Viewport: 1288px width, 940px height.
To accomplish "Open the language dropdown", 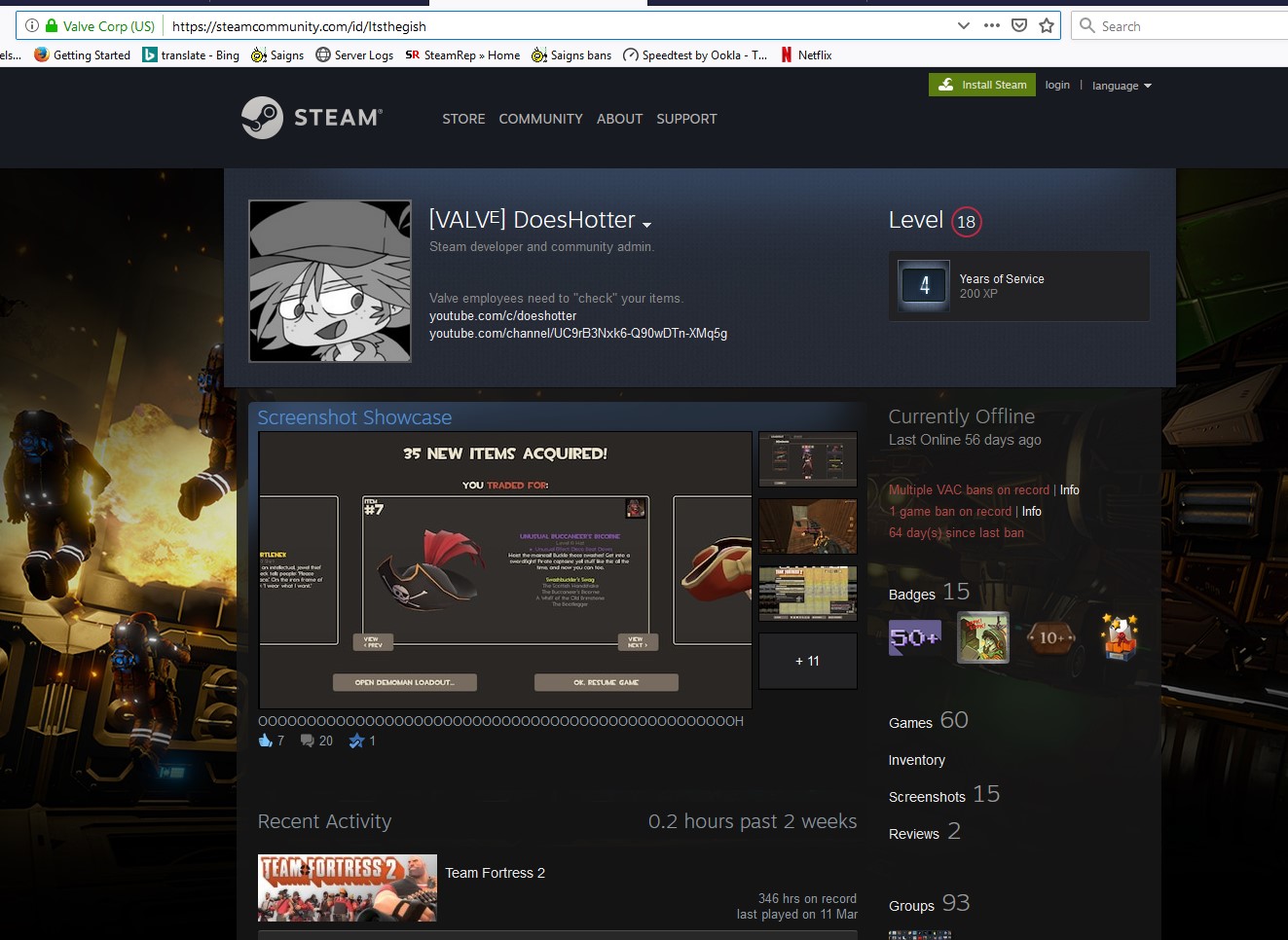I will [x=1122, y=86].
